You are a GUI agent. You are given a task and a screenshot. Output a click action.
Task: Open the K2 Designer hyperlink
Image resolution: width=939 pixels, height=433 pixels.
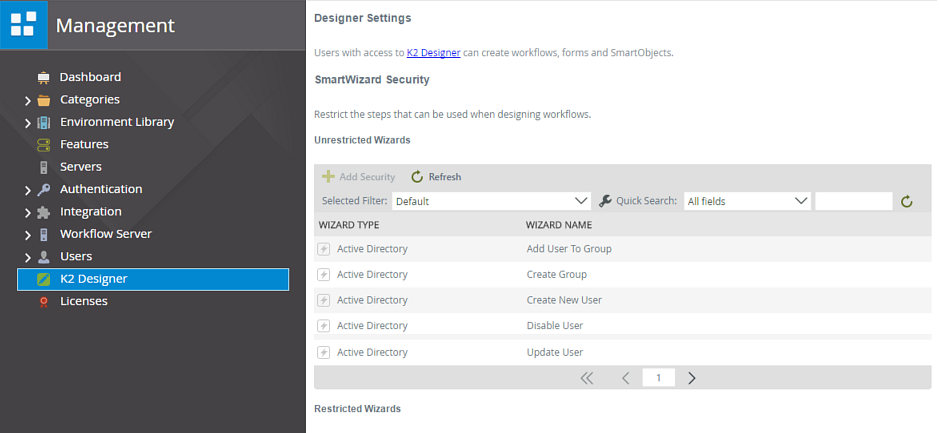[433, 52]
